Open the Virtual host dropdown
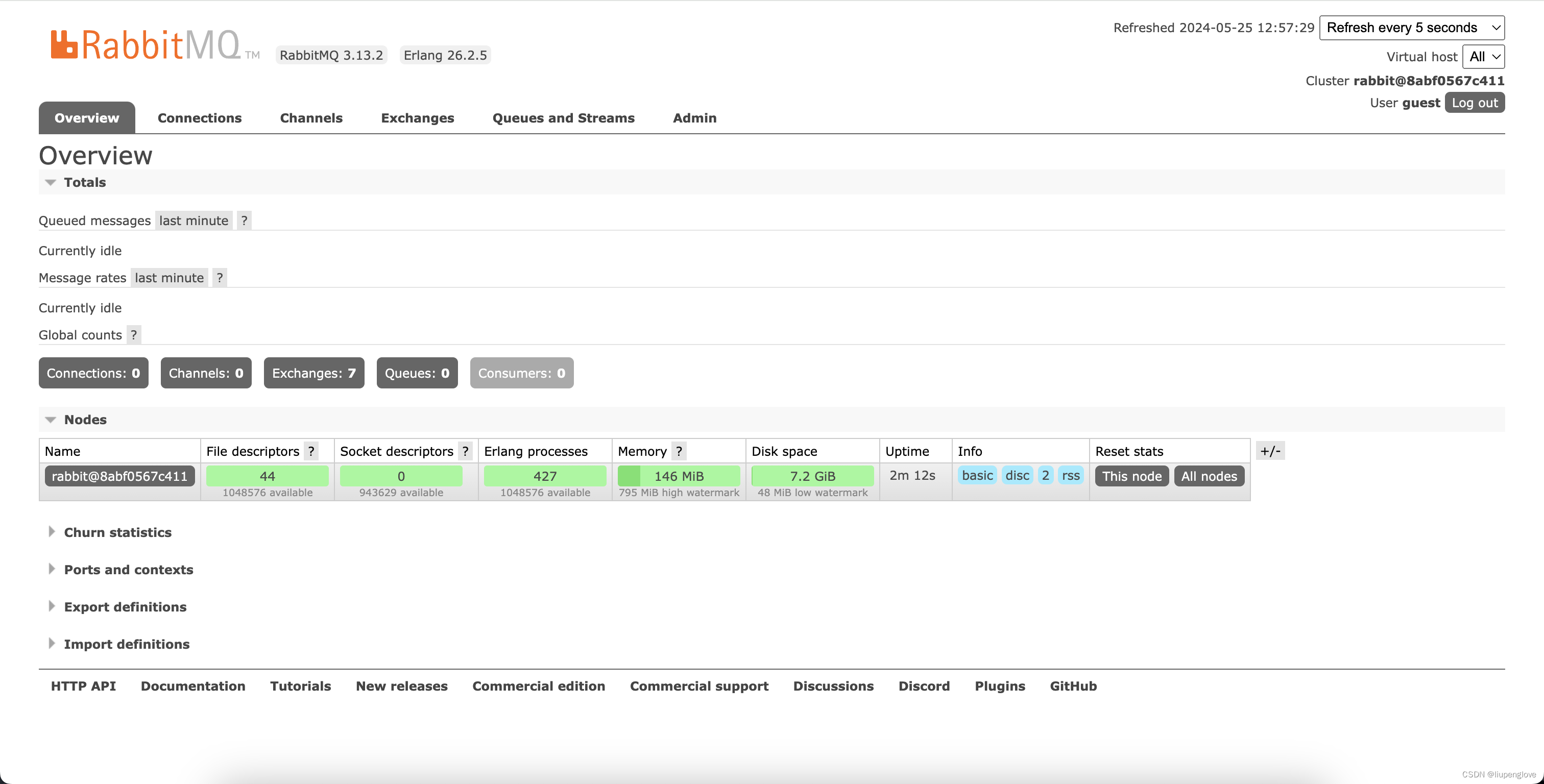 [x=1483, y=56]
